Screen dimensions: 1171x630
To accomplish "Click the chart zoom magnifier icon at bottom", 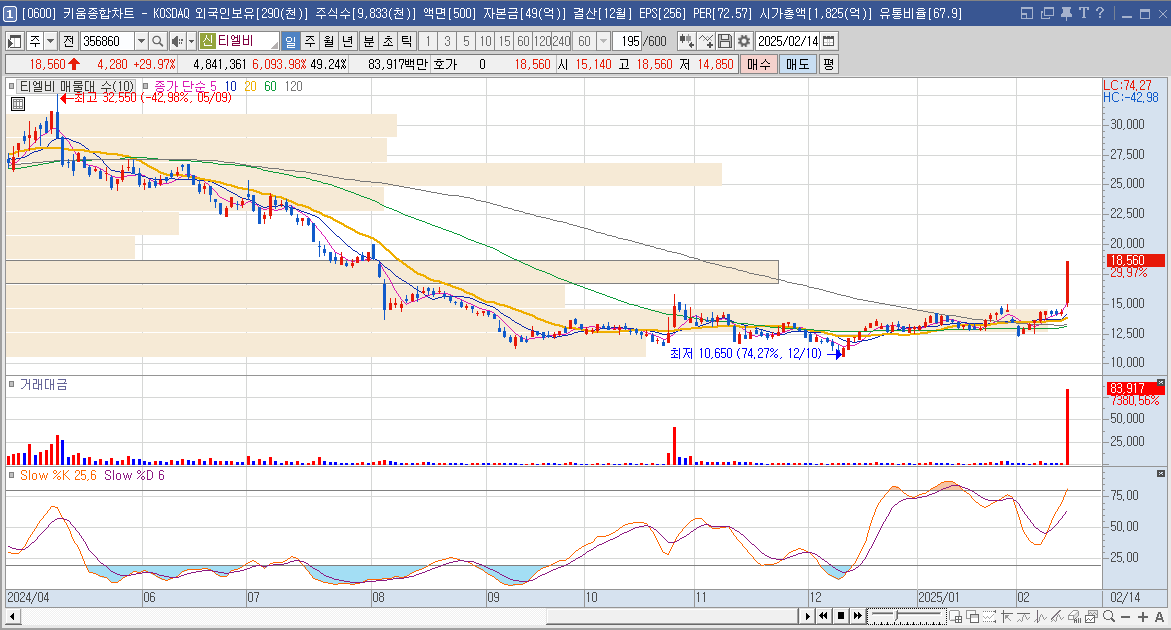I will coord(1109,617).
